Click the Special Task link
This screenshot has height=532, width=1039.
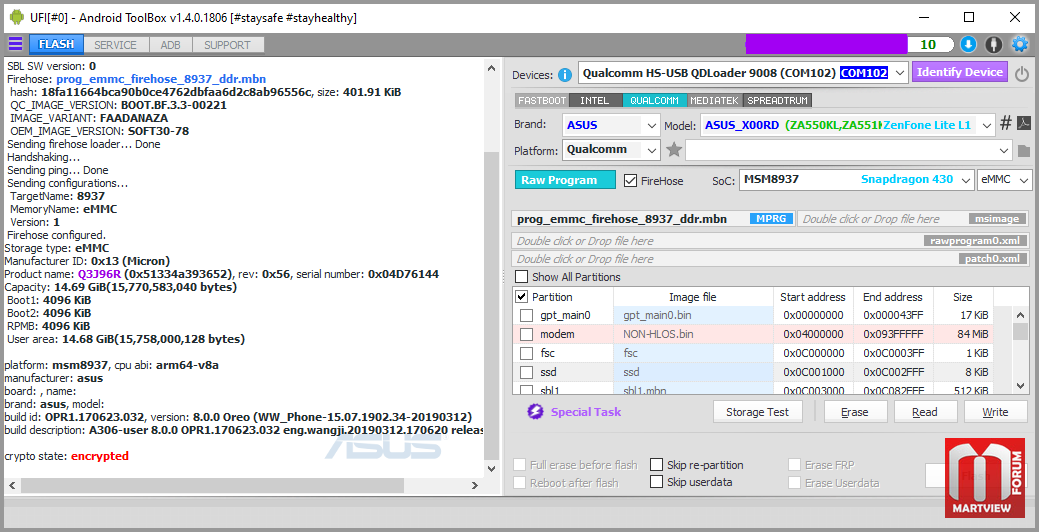pyautogui.click(x=586, y=412)
